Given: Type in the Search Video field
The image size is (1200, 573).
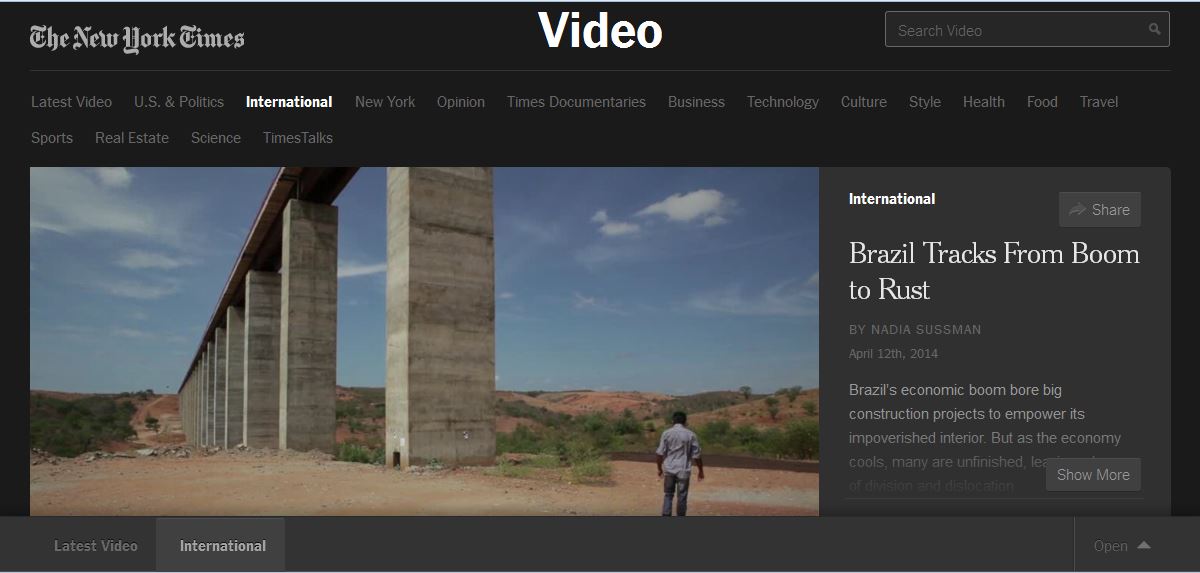Looking at the screenshot, I should point(1015,30).
